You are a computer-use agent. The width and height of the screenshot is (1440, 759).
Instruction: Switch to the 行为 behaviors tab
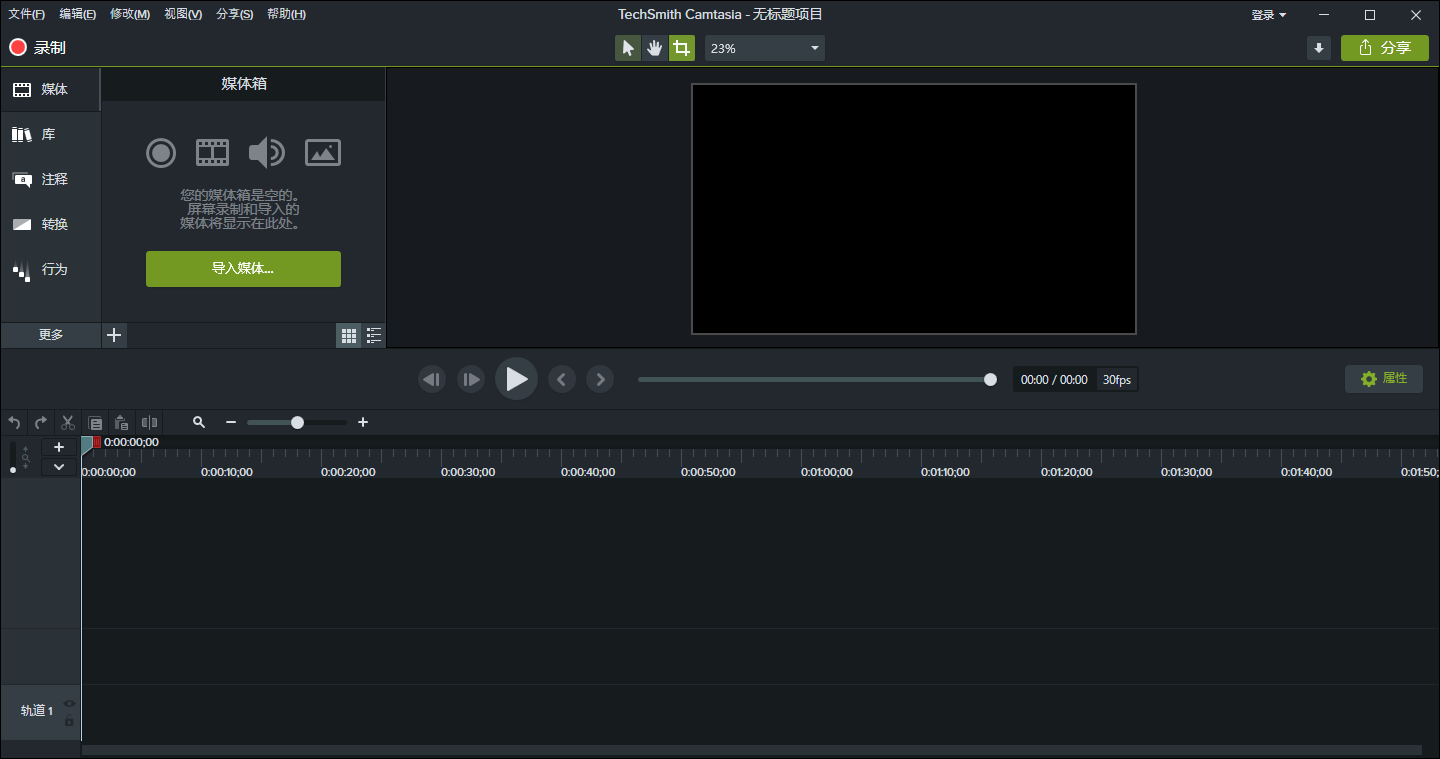(50, 270)
